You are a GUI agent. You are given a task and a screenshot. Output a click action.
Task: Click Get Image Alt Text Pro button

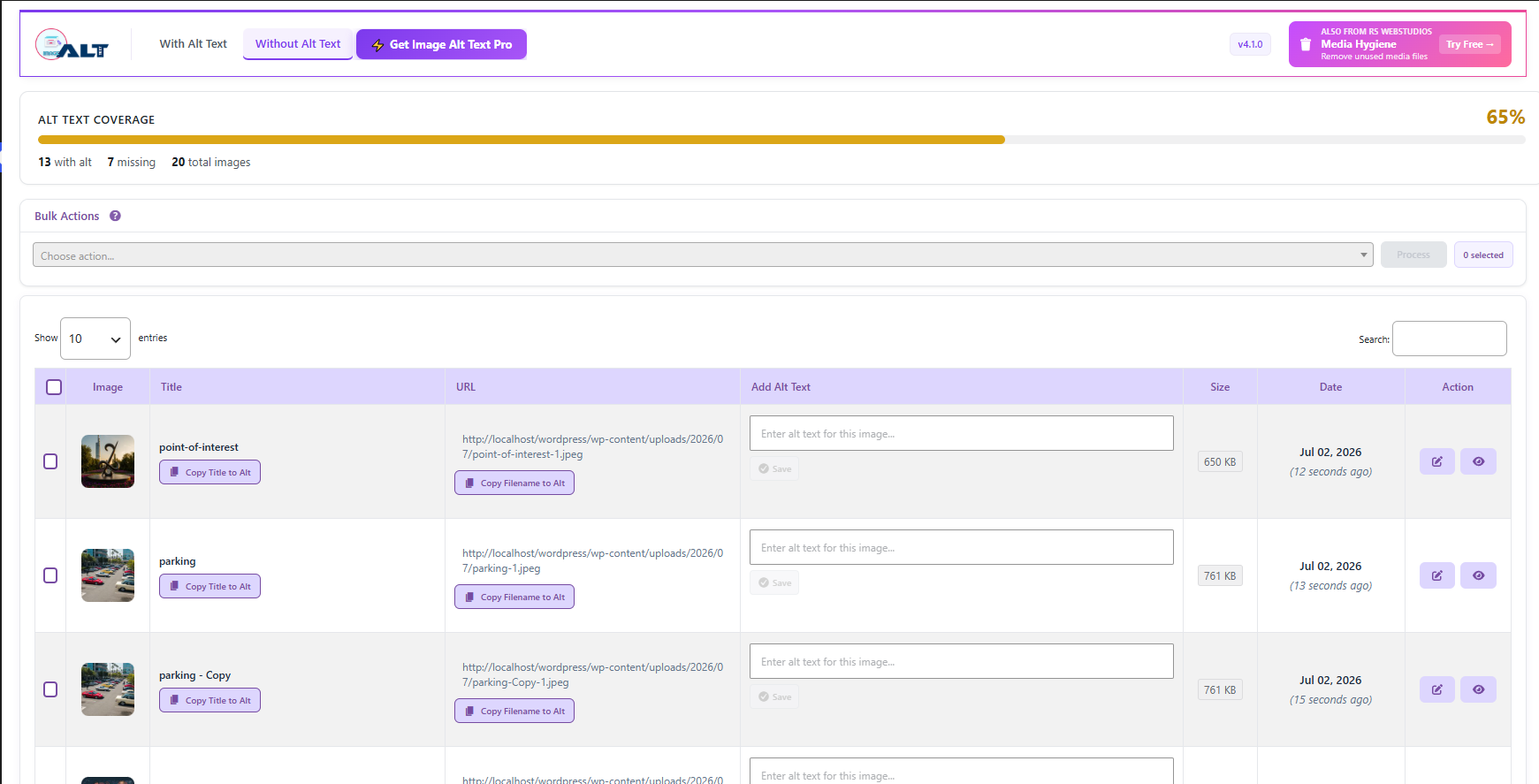point(441,44)
